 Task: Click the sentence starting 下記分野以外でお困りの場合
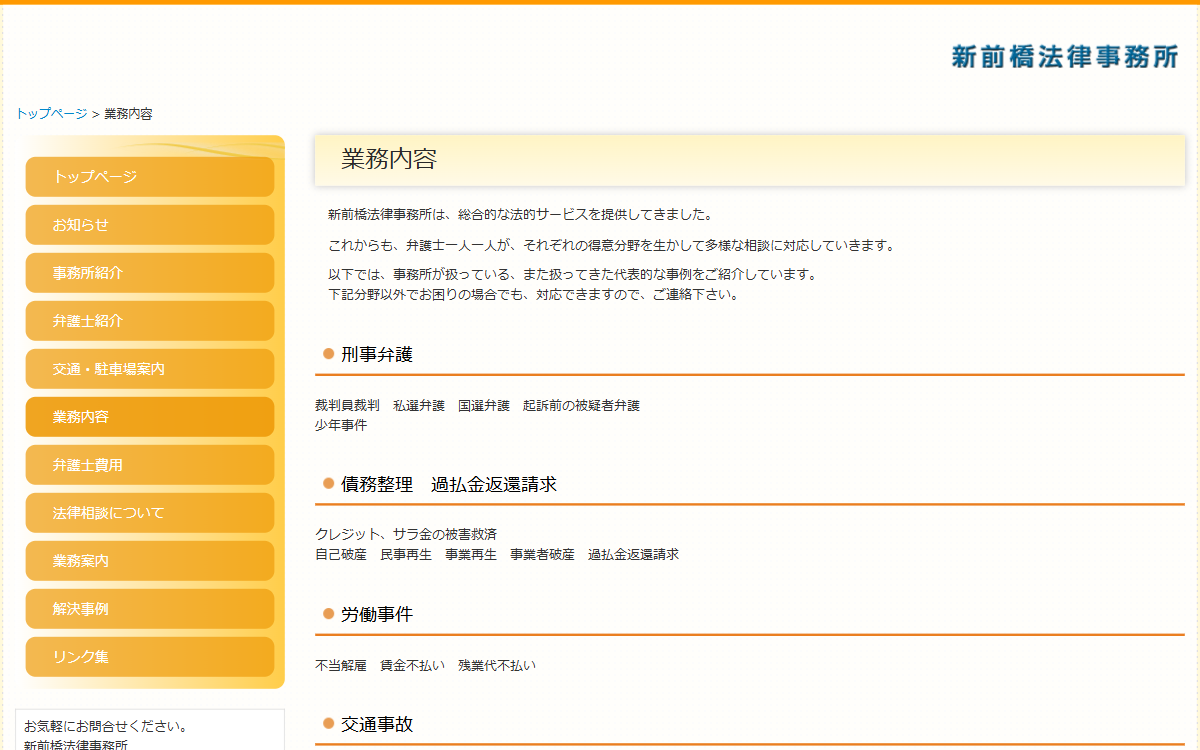[533, 295]
